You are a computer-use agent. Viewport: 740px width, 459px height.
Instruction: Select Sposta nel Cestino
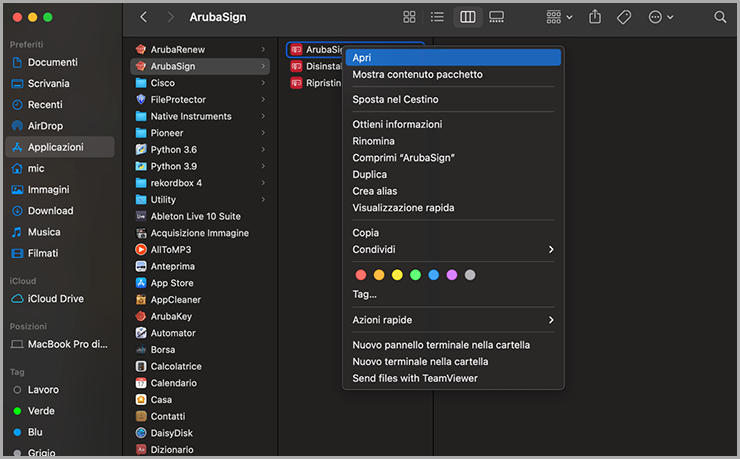pos(453,100)
